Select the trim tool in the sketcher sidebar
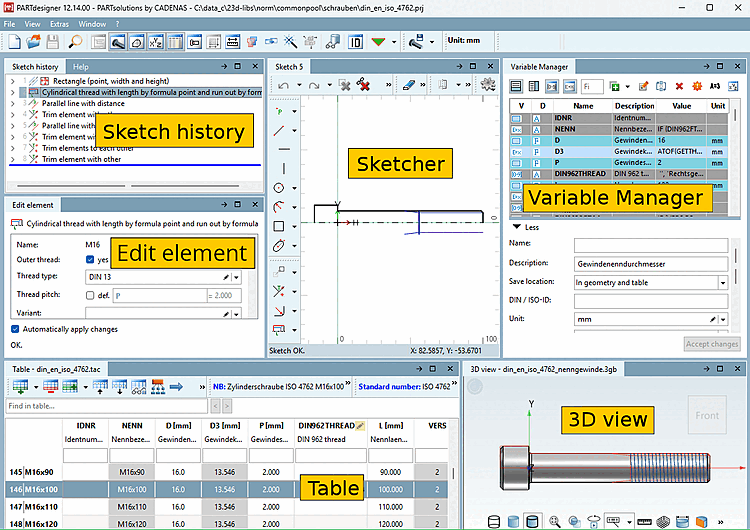This screenshot has height=530, width=750. (x=279, y=291)
